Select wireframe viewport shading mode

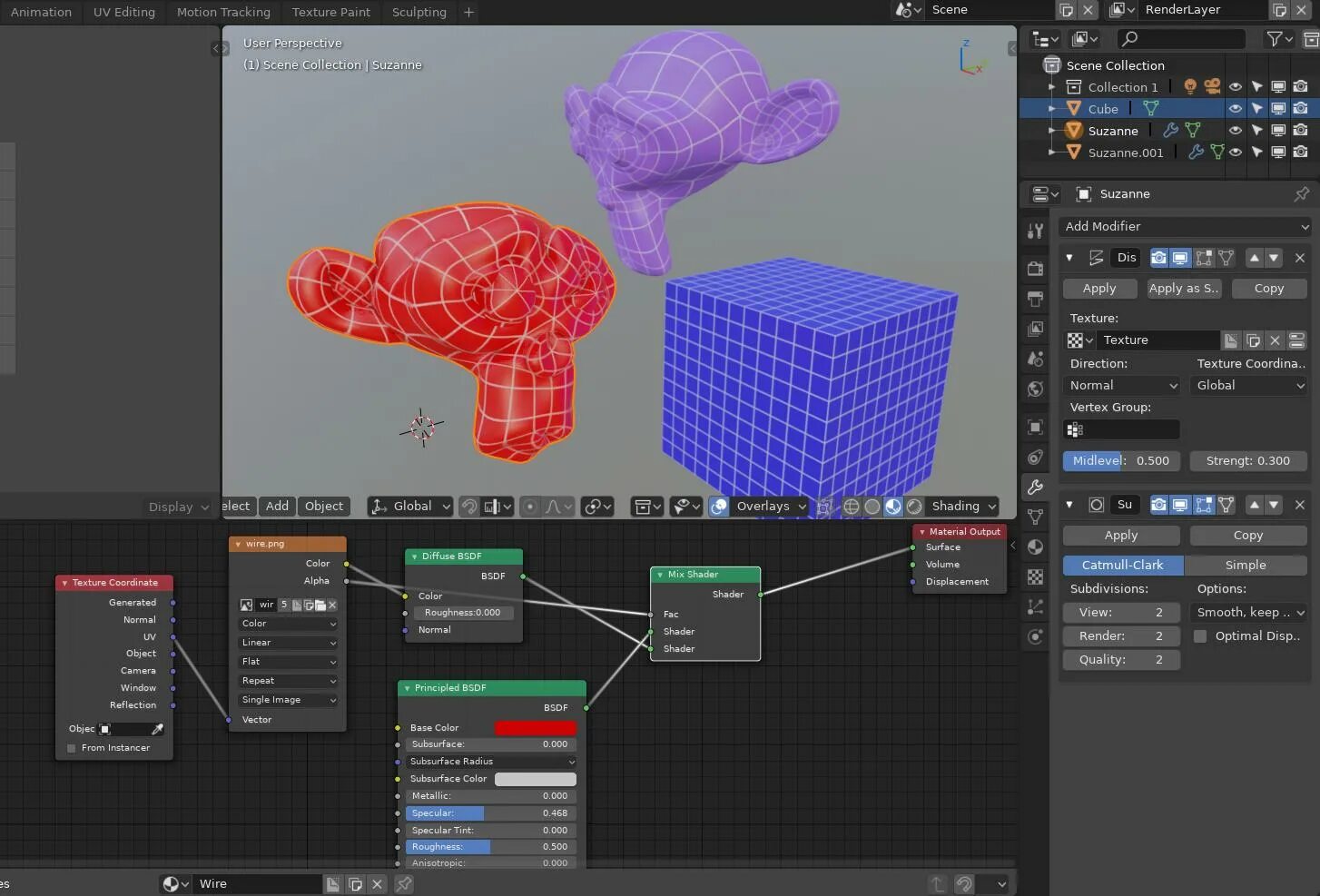click(852, 507)
